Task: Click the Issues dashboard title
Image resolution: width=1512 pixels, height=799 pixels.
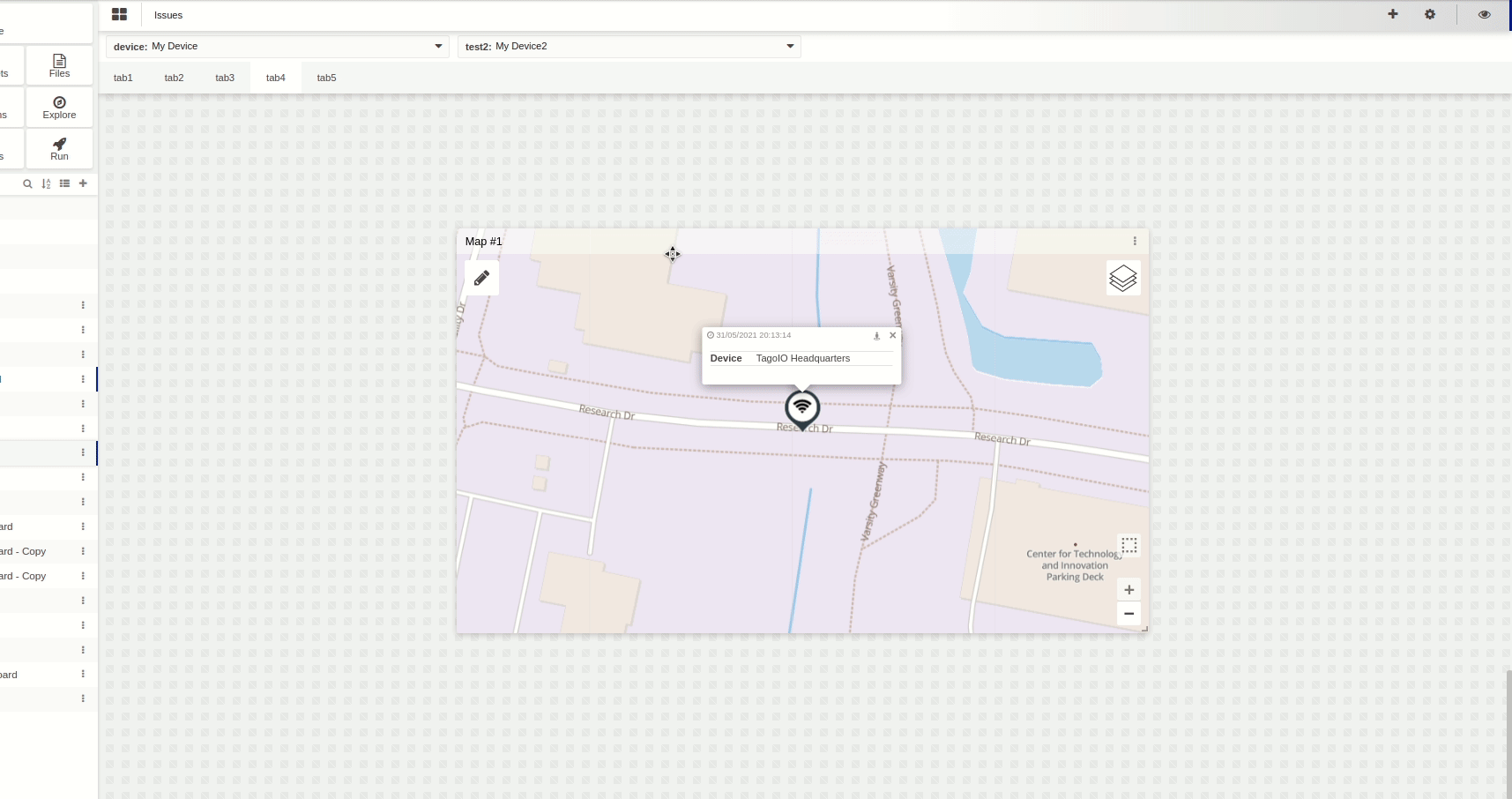Action: [168, 15]
